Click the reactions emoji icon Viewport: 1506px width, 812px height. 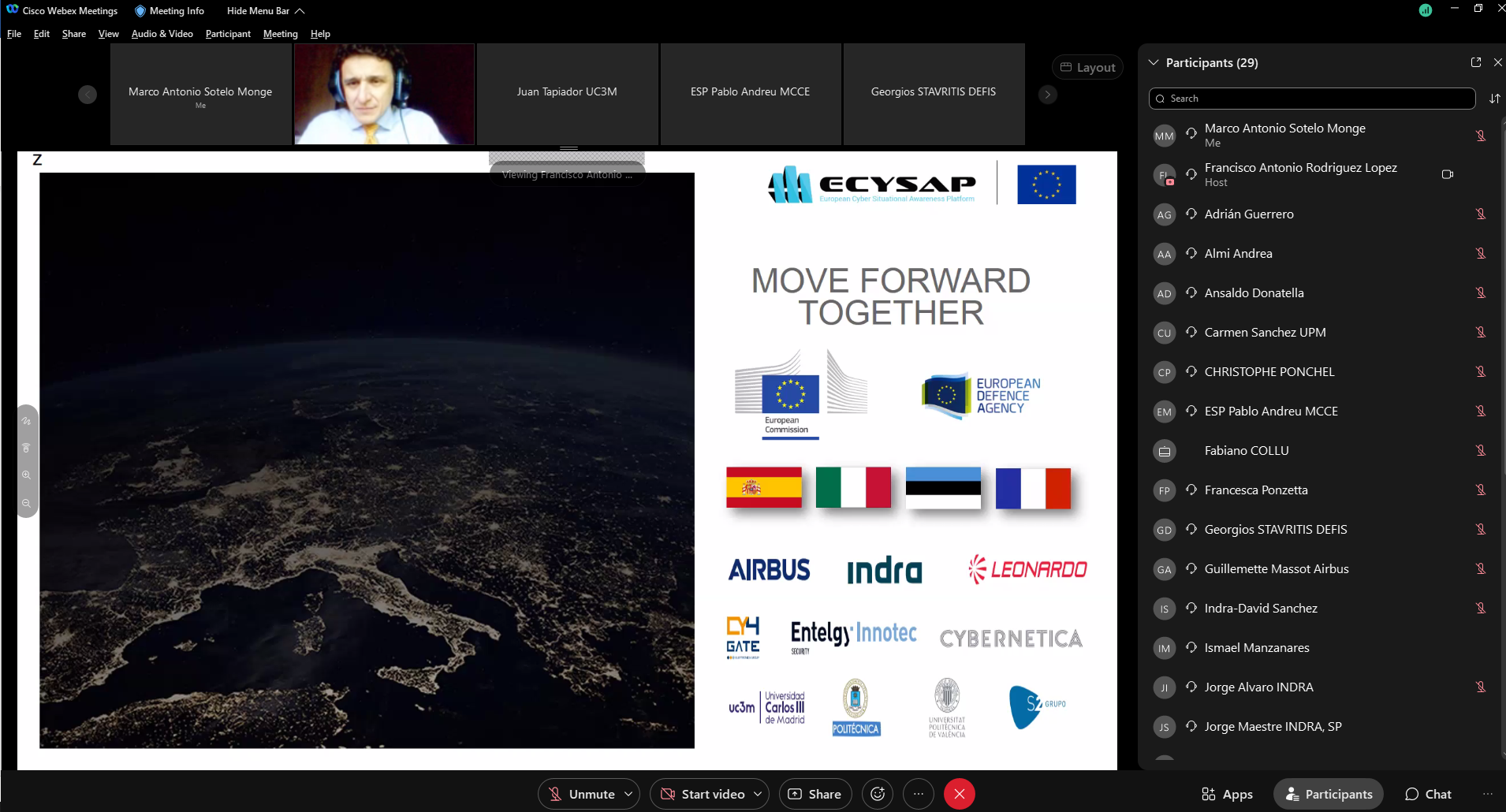coord(878,794)
